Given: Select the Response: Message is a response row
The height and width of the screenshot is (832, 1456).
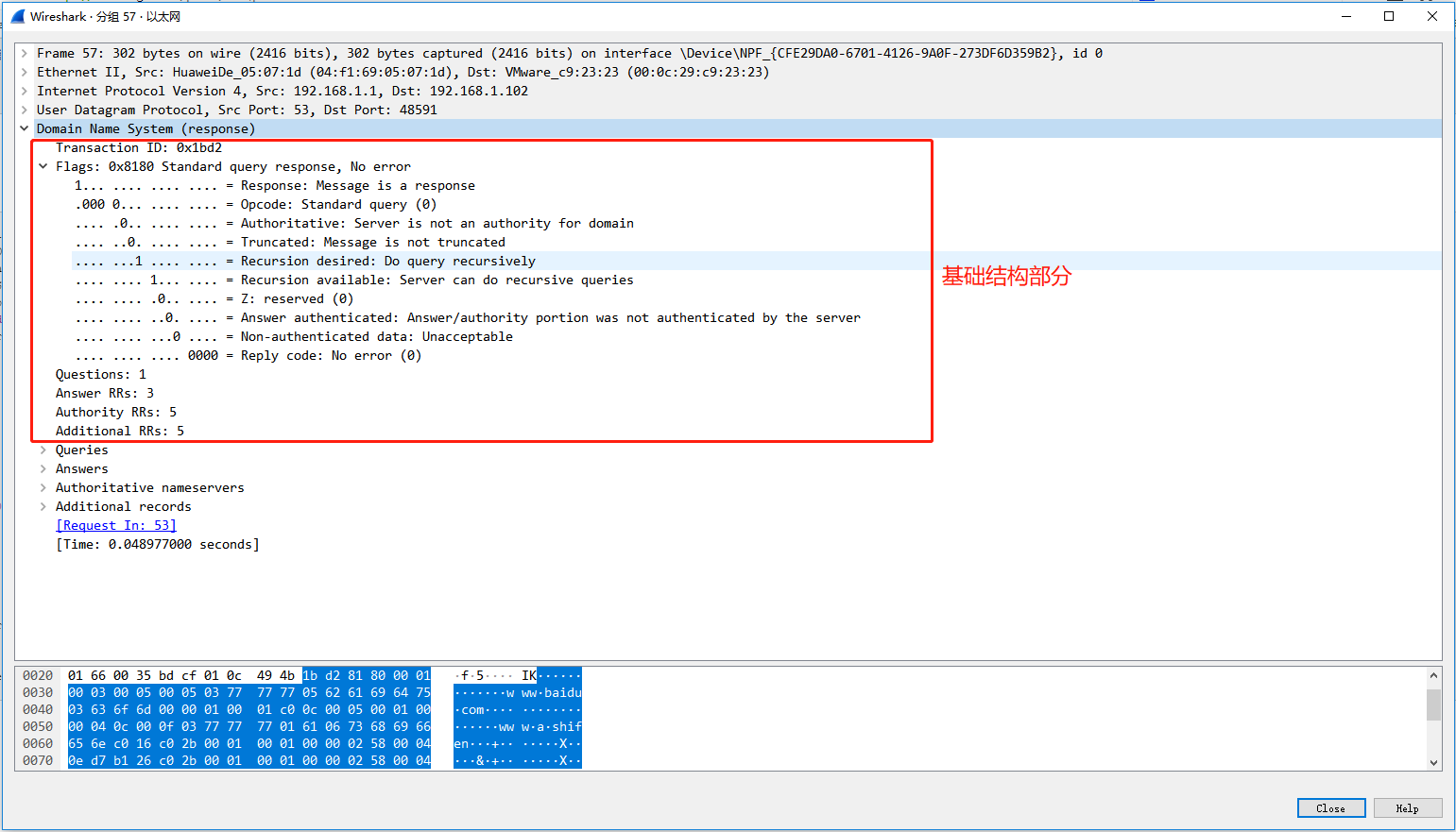Looking at the screenshot, I should [275, 186].
